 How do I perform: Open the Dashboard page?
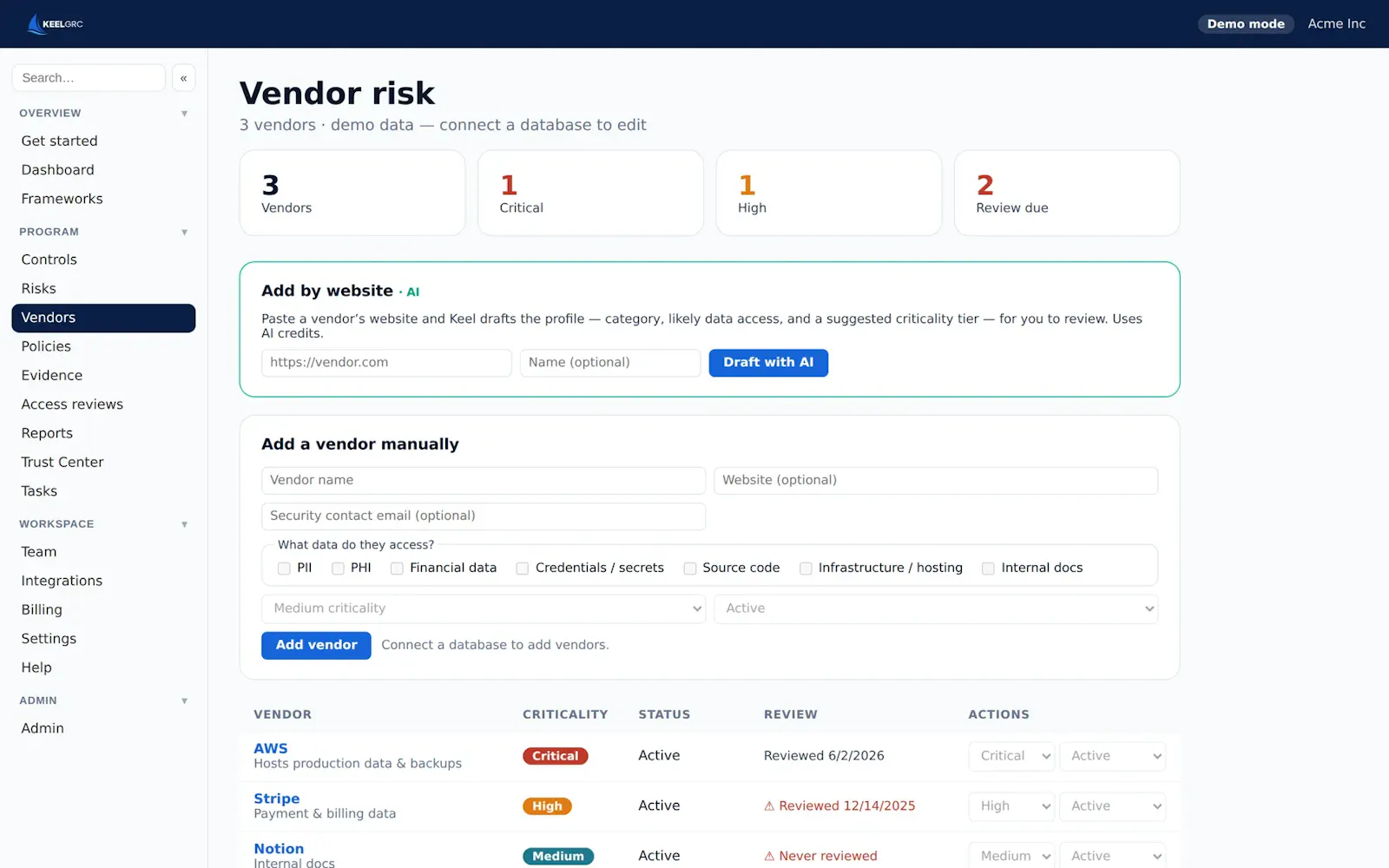pyautogui.click(x=103, y=170)
